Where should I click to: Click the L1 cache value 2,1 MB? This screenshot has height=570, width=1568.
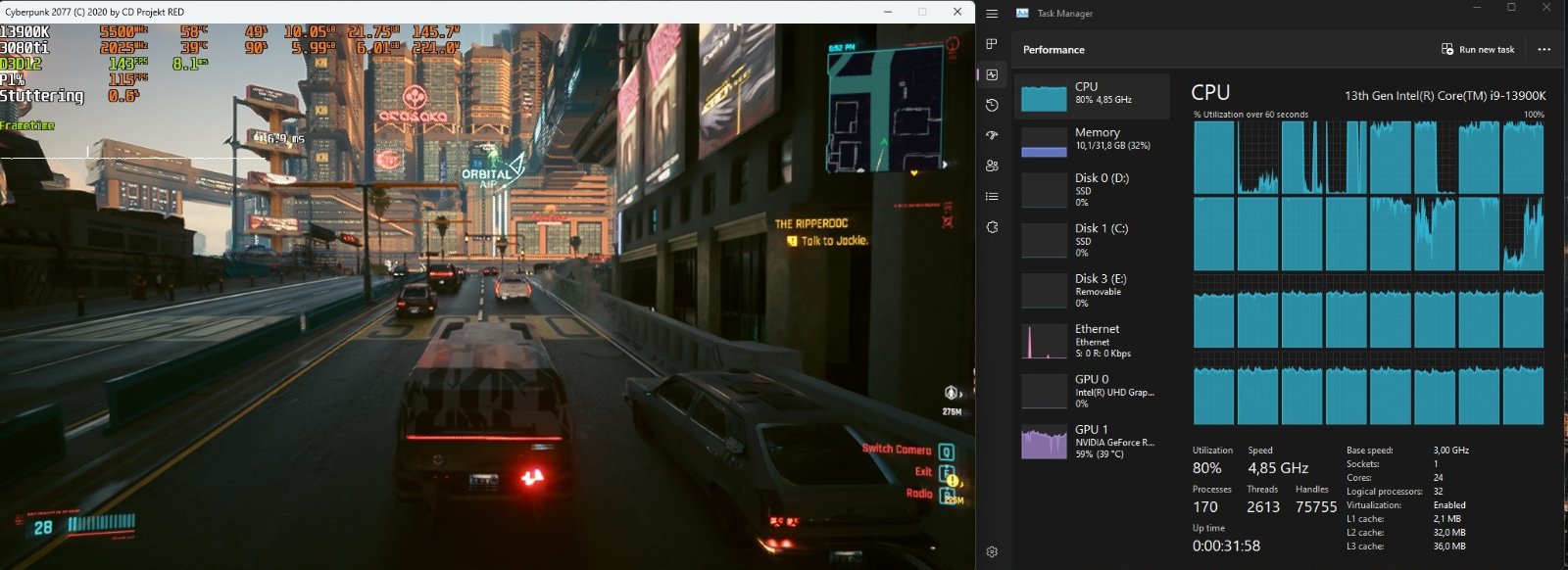(x=1447, y=519)
